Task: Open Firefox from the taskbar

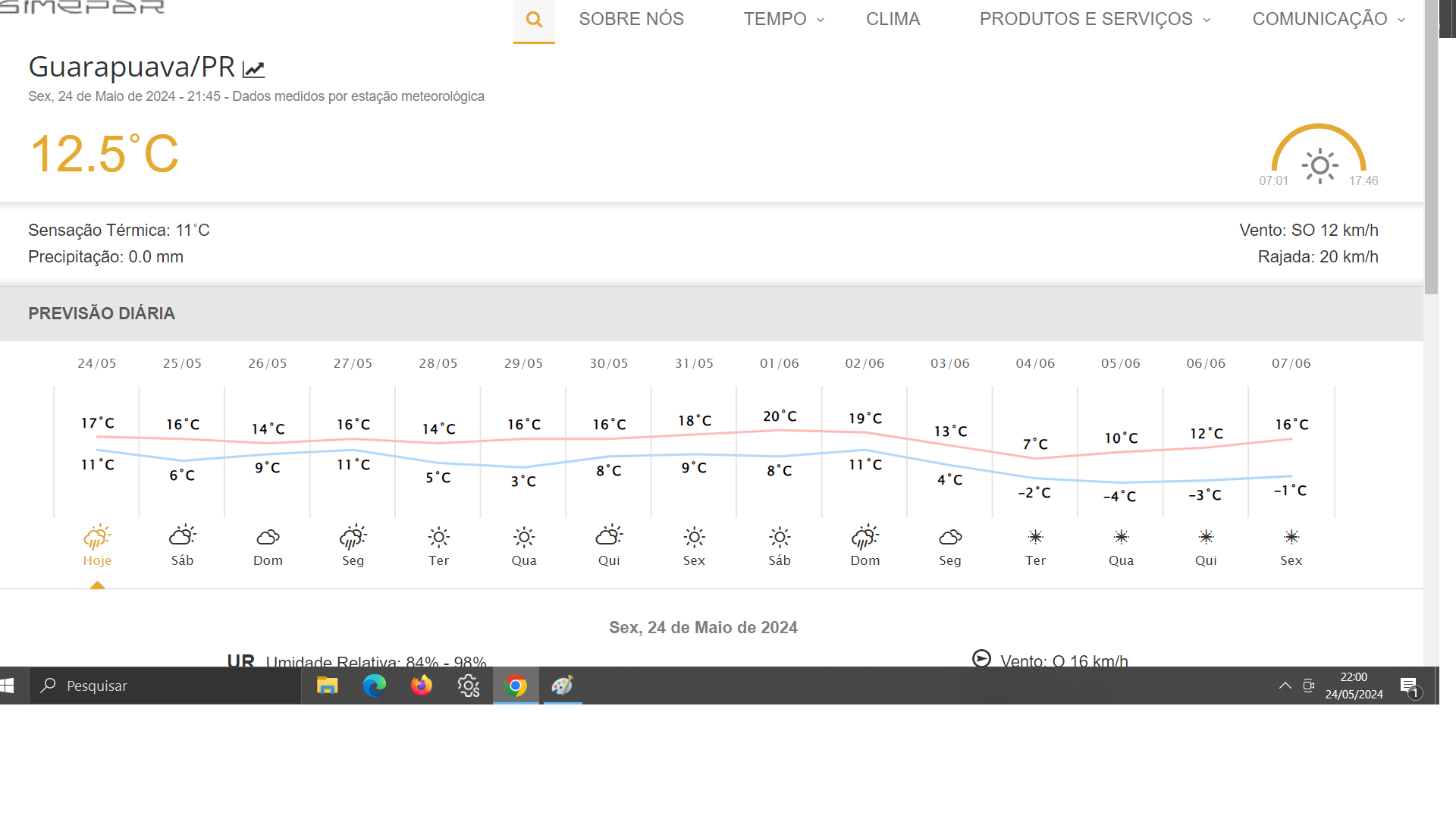Action: (x=422, y=686)
